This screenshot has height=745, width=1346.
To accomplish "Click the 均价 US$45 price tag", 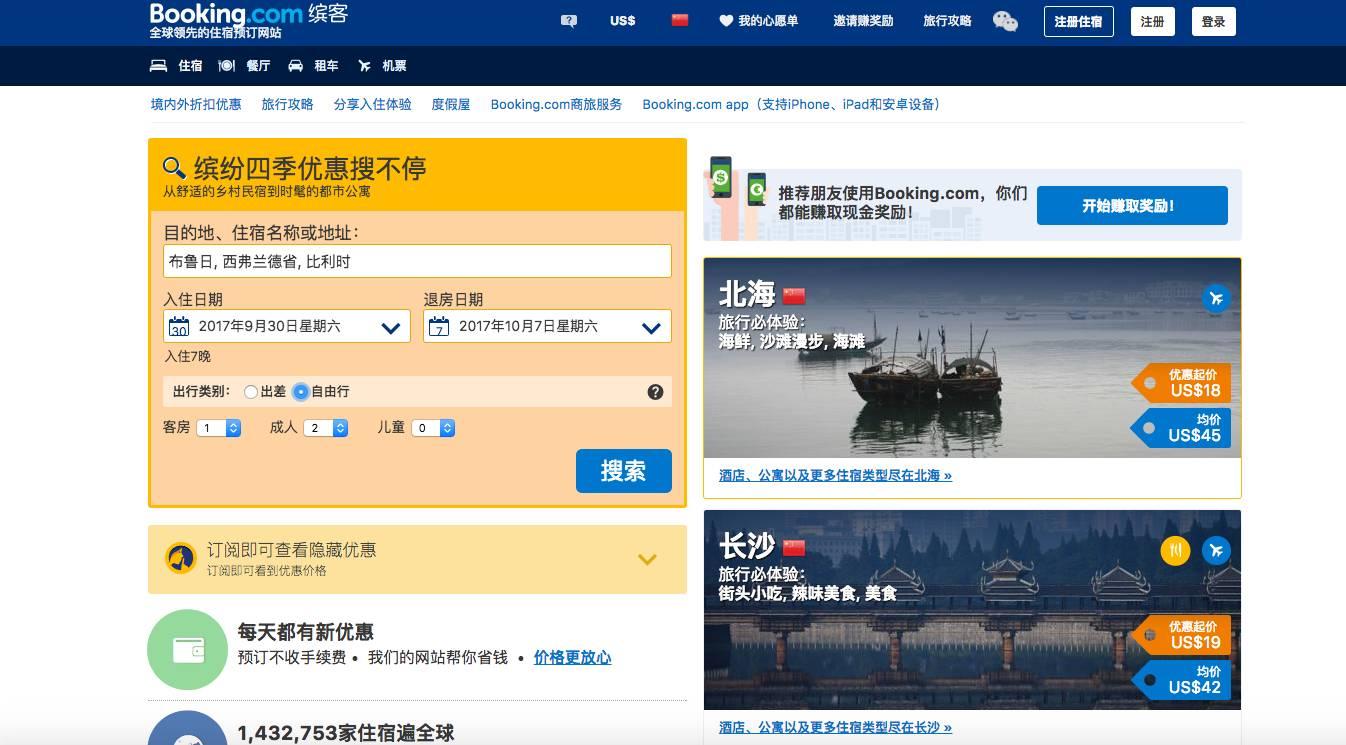I will pos(1182,427).
